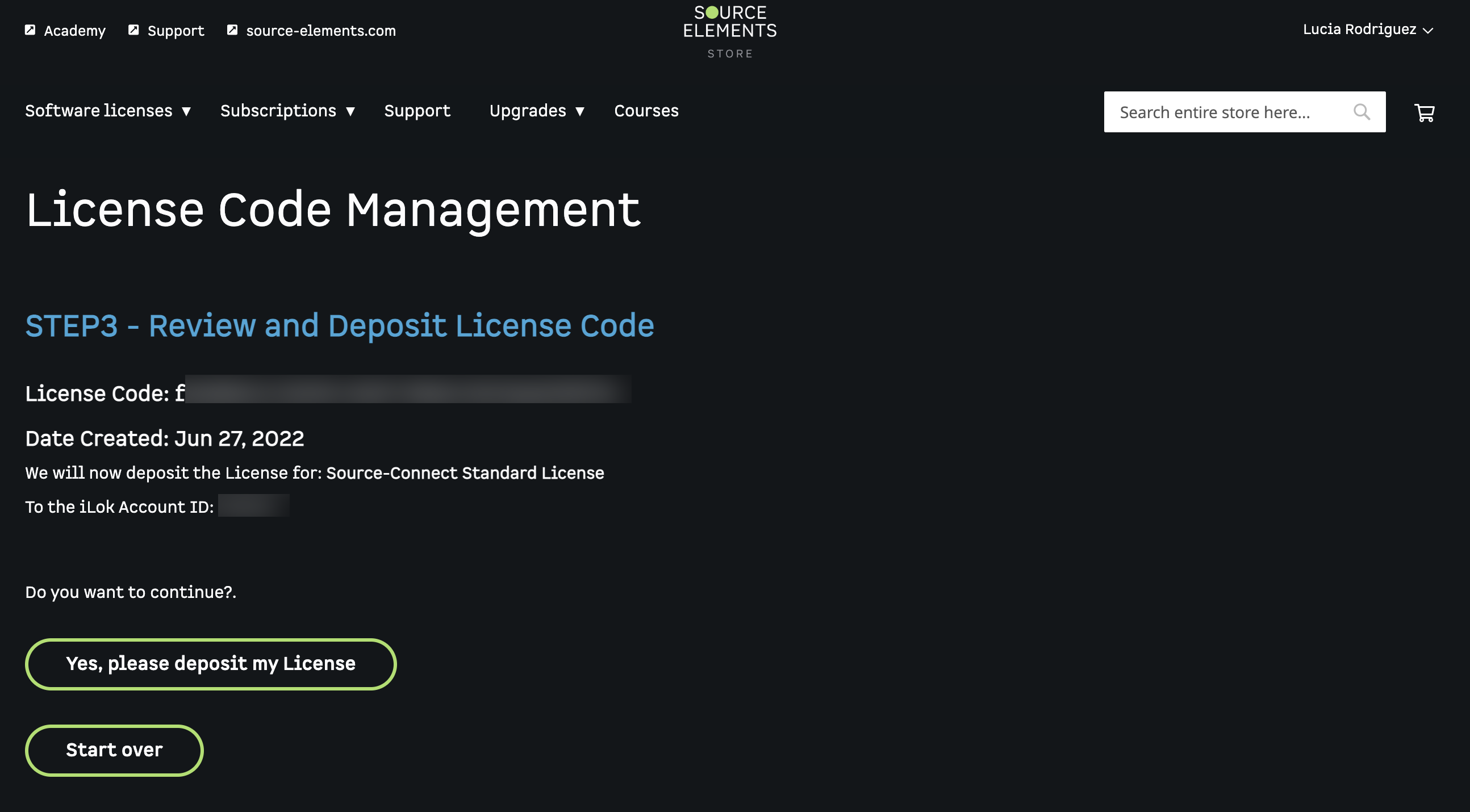Screen dimensions: 1470x812
Task: Expand the Upgrades dropdown arrow
Action: [580, 111]
